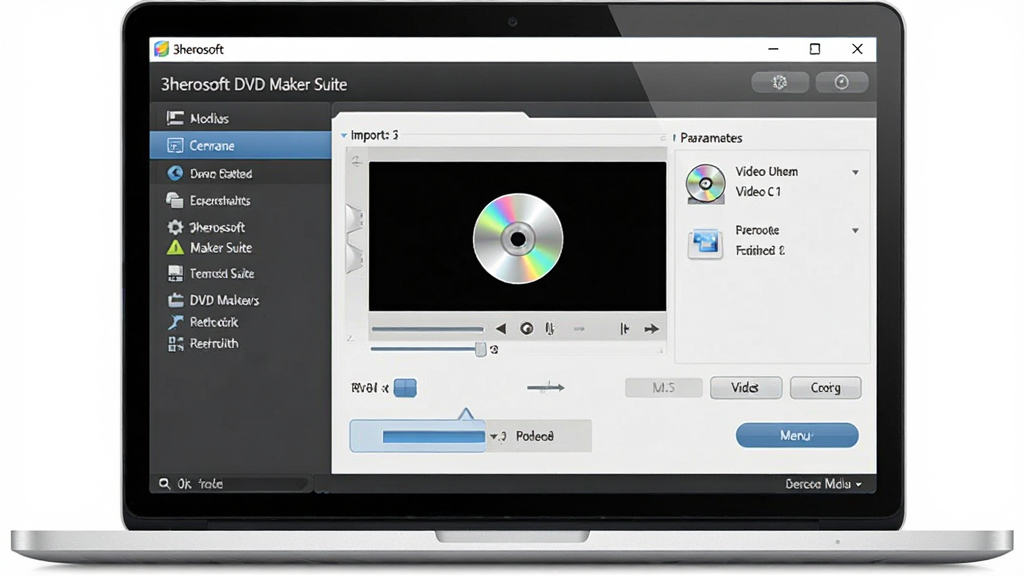1024x576 pixels.
Task: Click the Ecperstraitts sidebar icon
Action: click(x=174, y=200)
